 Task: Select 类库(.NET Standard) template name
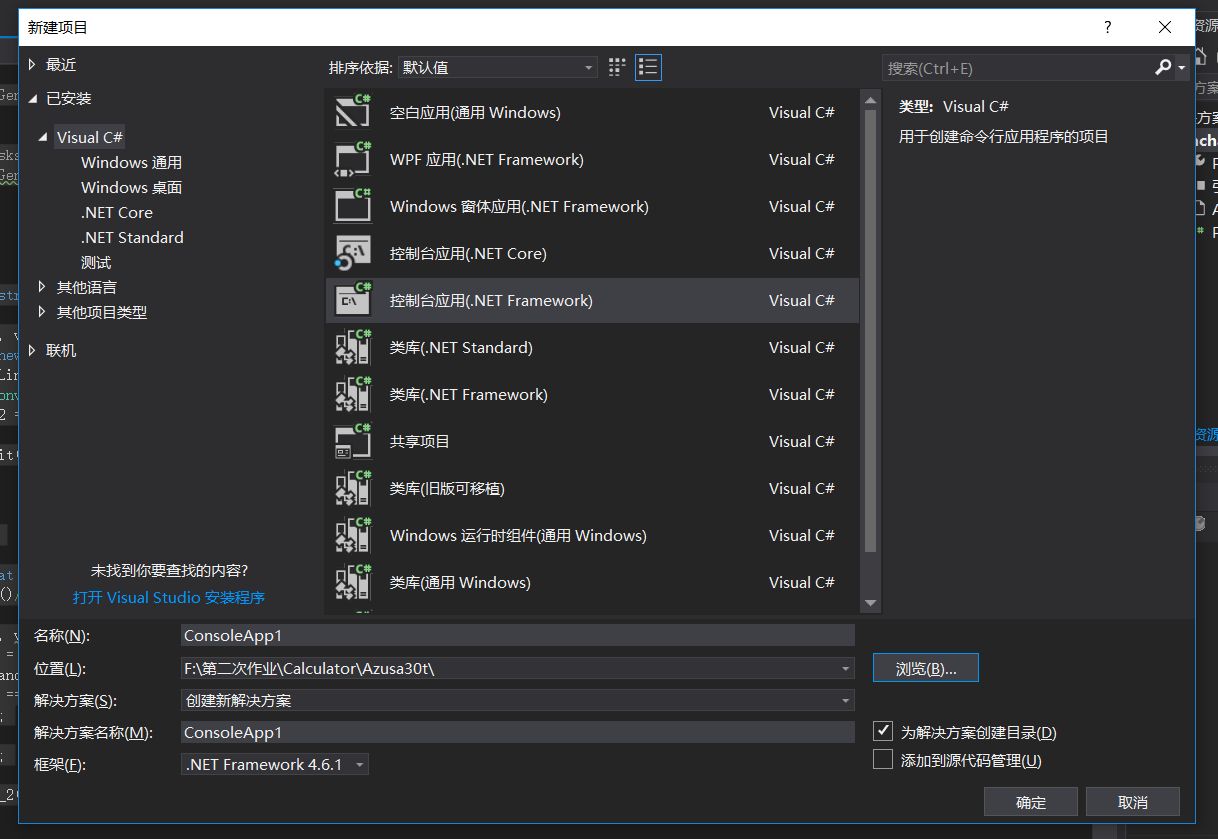[461, 347]
